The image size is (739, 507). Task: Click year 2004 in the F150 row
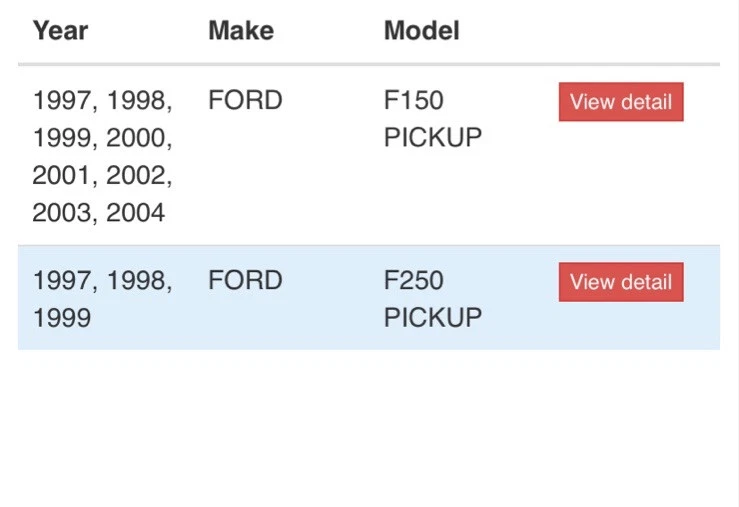(135, 213)
